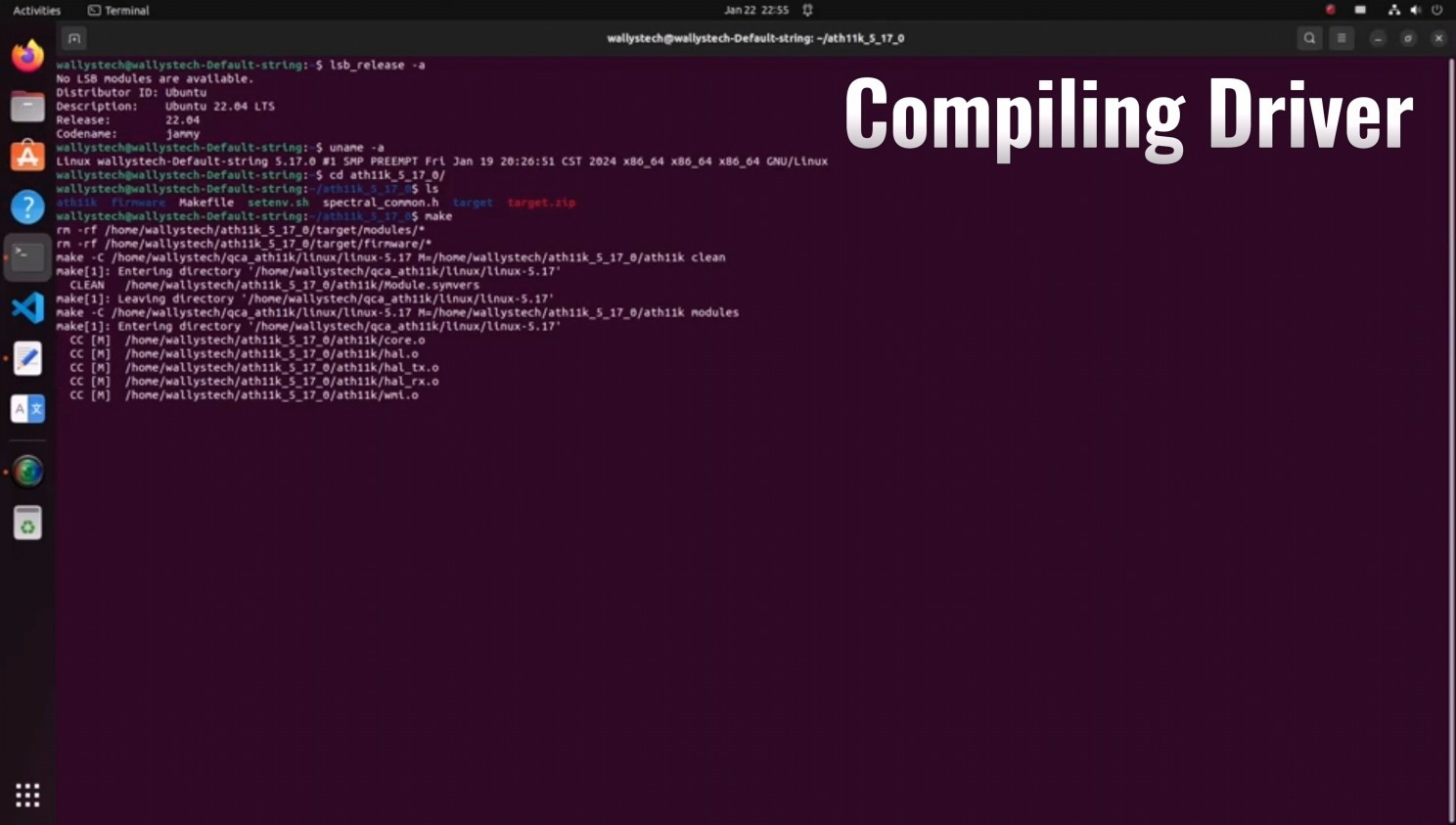
Task: Open the terminal hamburger menu
Action: [x=1342, y=38]
